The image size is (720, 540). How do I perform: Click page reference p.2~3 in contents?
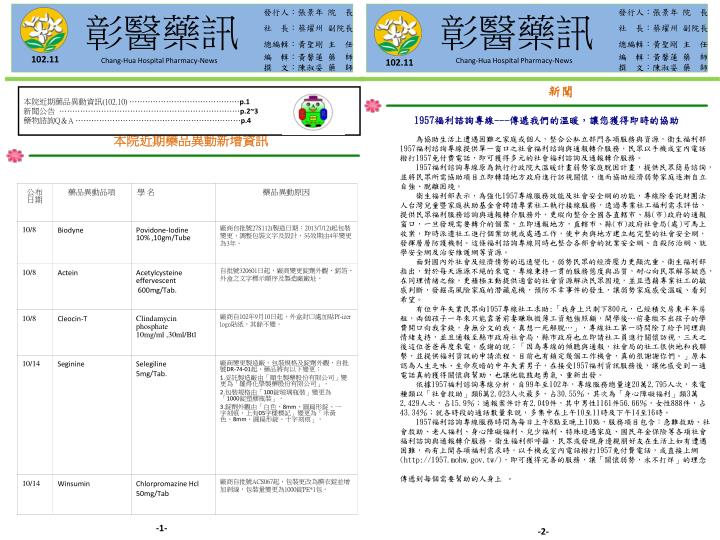(x=249, y=111)
